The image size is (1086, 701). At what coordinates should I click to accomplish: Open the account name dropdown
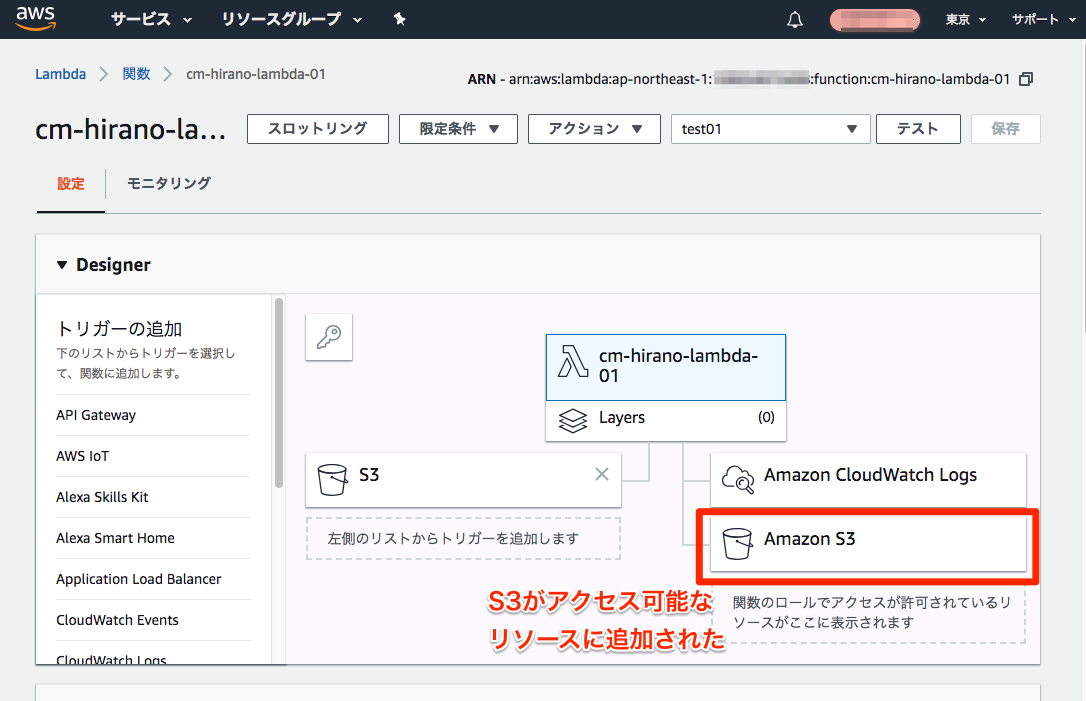coord(875,19)
